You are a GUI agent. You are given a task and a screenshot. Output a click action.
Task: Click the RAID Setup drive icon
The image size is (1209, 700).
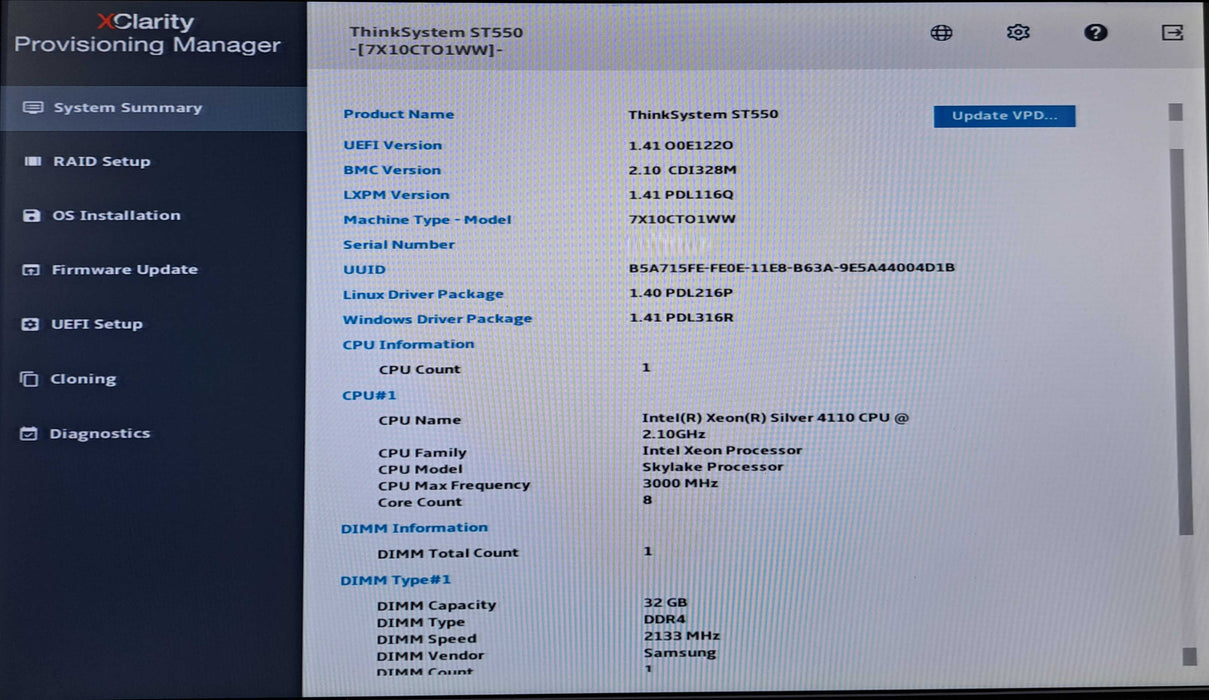[x=33, y=161]
